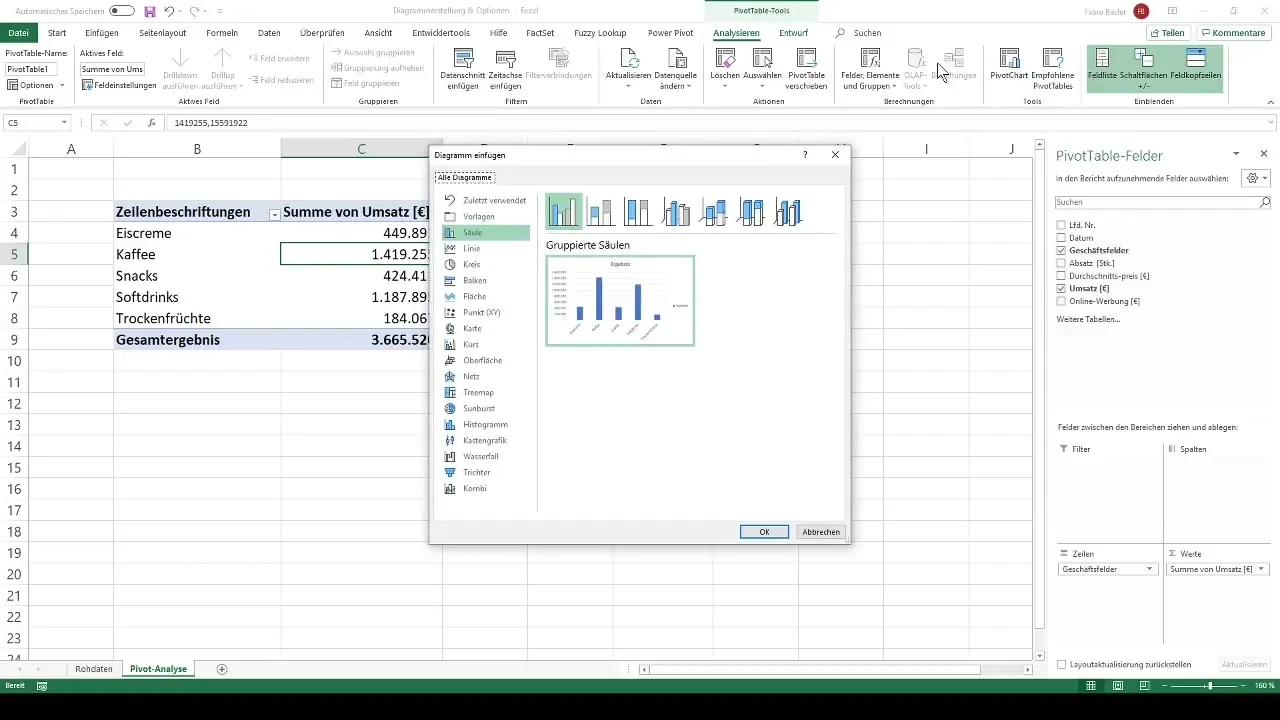This screenshot has width=1280, height=720.
Task: Select the Wasserfall chart type
Action: 486,456
